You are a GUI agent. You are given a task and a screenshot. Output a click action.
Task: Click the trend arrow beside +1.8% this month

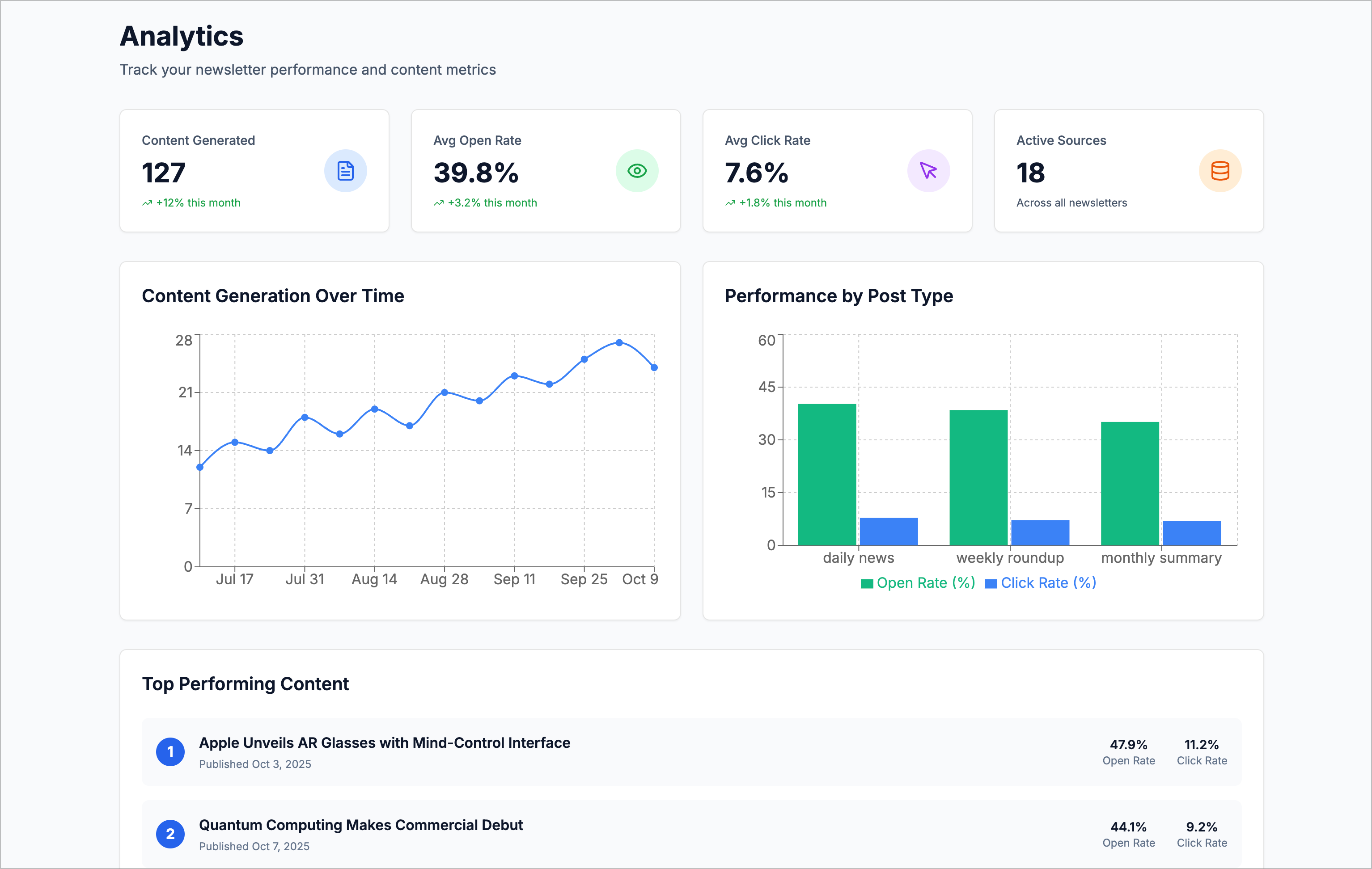730,203
